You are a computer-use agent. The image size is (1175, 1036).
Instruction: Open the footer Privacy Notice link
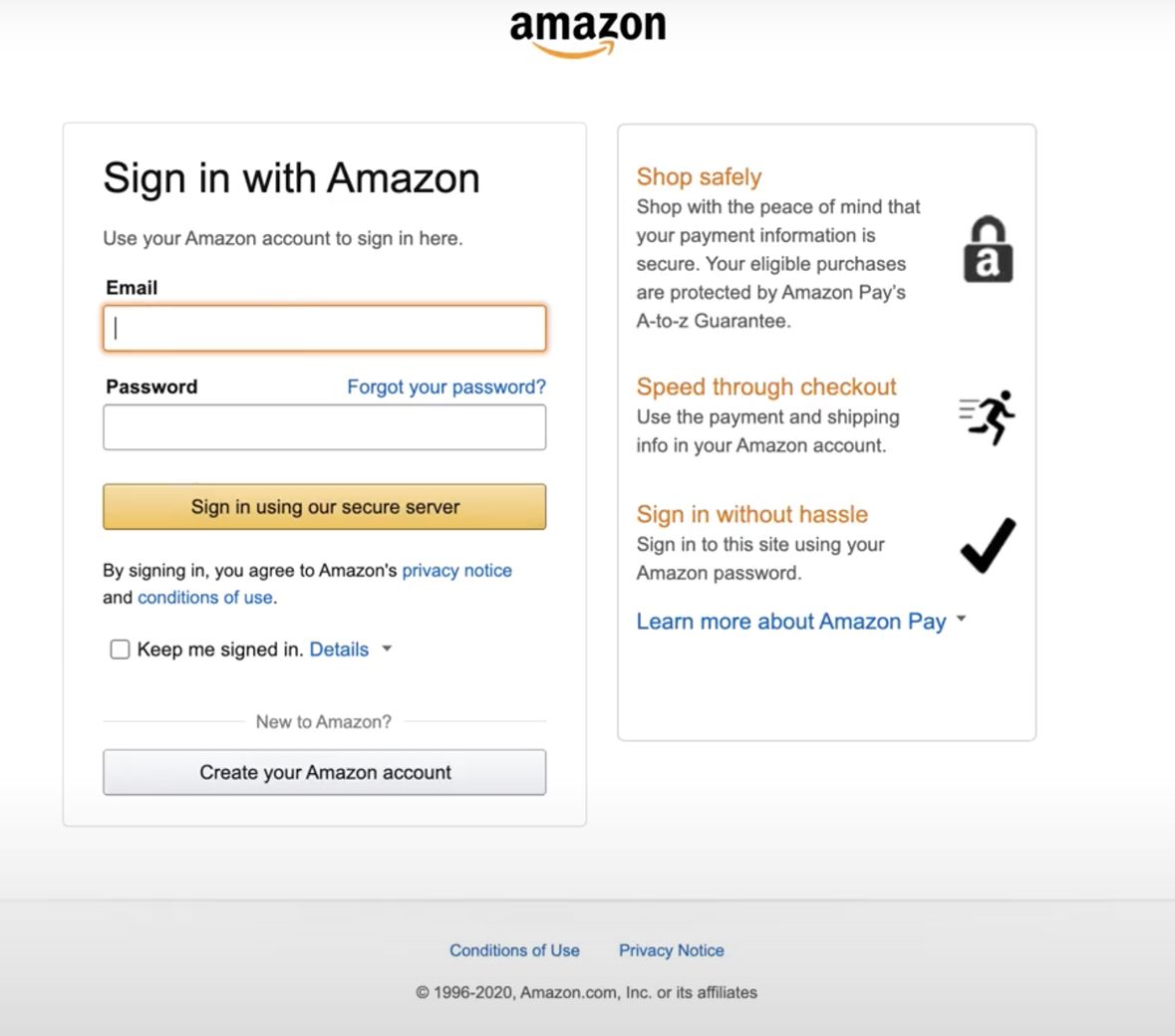click(671, 950)
